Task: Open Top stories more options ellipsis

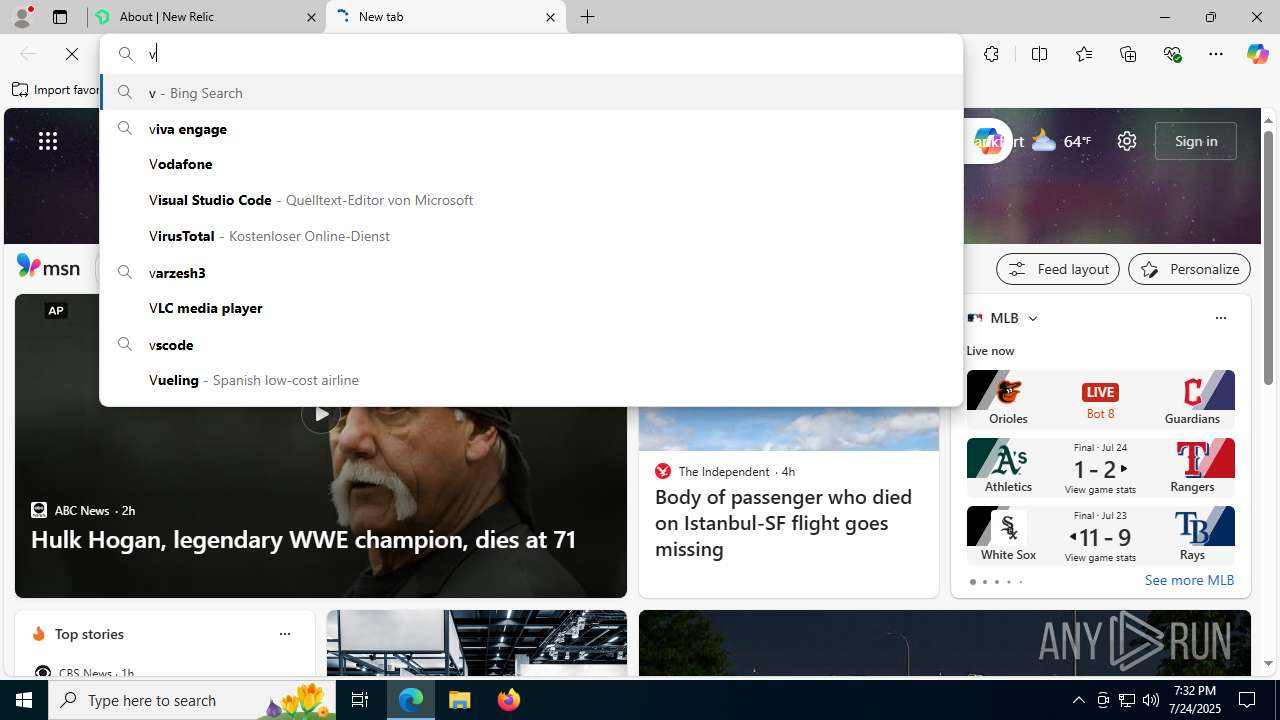Action: [284, 634]
